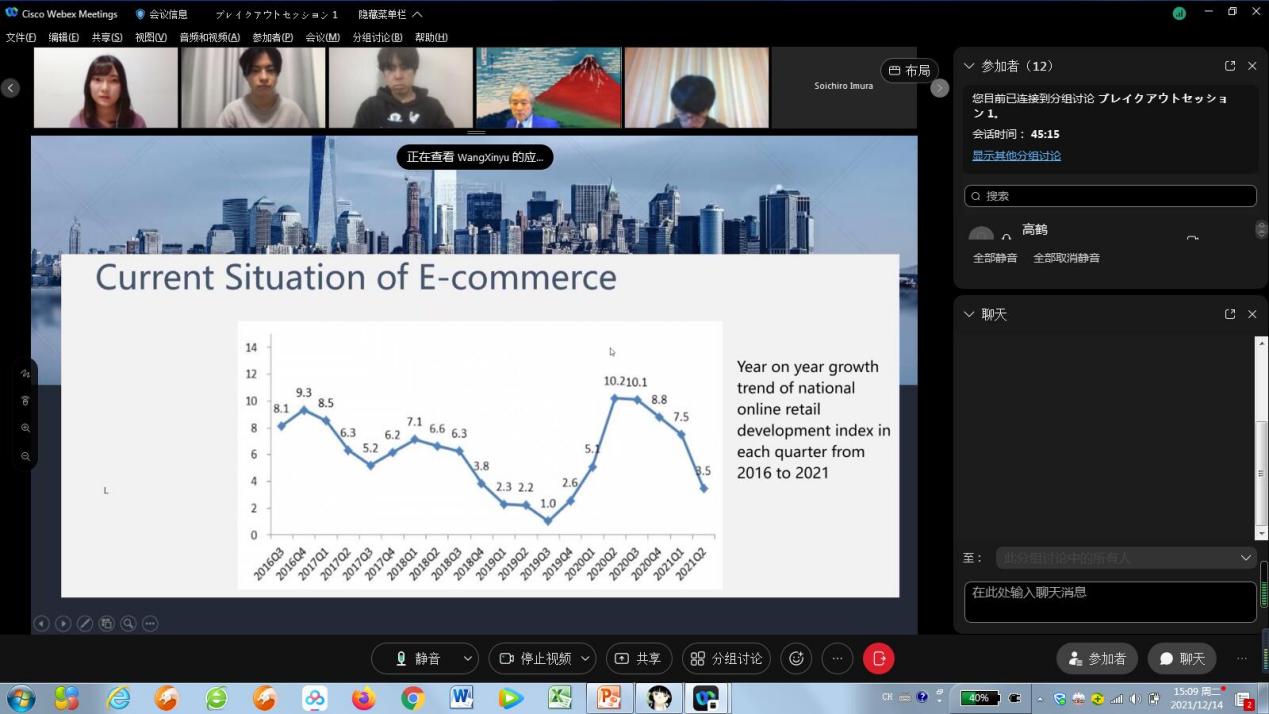Viewport: 1269px width, 714px height.
Task: Go to the next slide with the forward arrow
Action: (x=63, y=624)
